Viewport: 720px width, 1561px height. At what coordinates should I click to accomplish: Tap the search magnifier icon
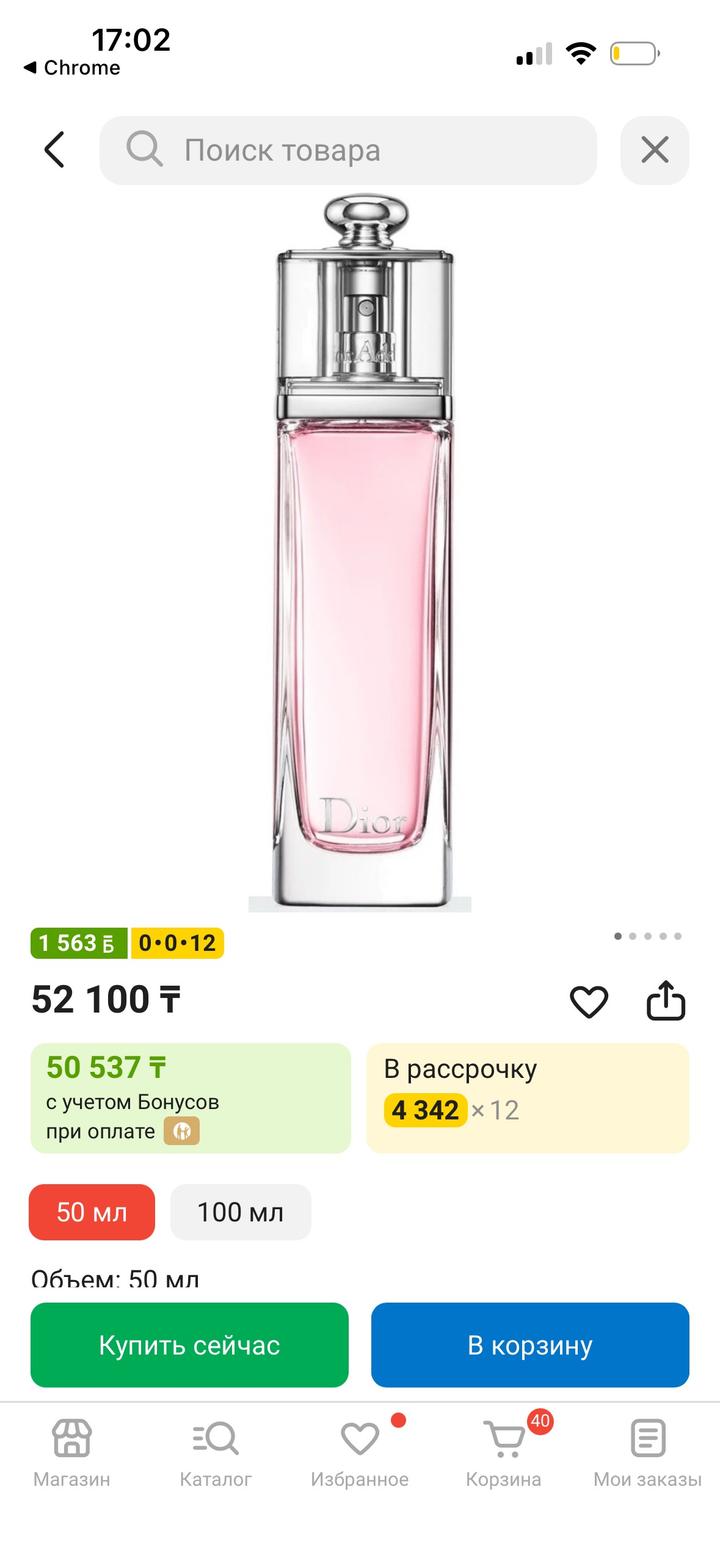pyautogui.click(x=144, y=150)
